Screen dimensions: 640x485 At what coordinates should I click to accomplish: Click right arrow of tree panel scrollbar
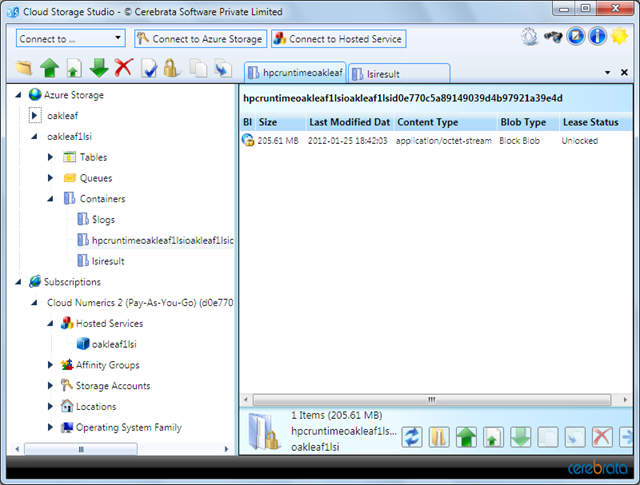coord(226,449)
